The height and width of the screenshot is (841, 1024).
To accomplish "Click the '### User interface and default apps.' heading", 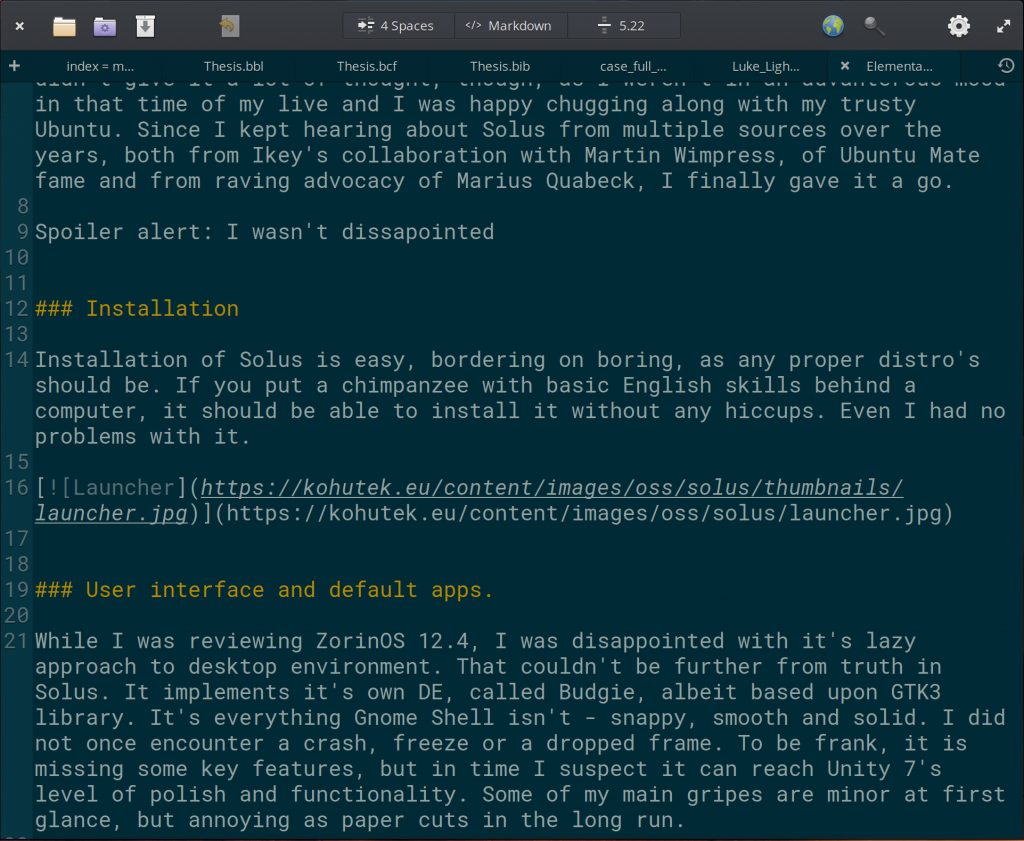I will pos(264,590).
